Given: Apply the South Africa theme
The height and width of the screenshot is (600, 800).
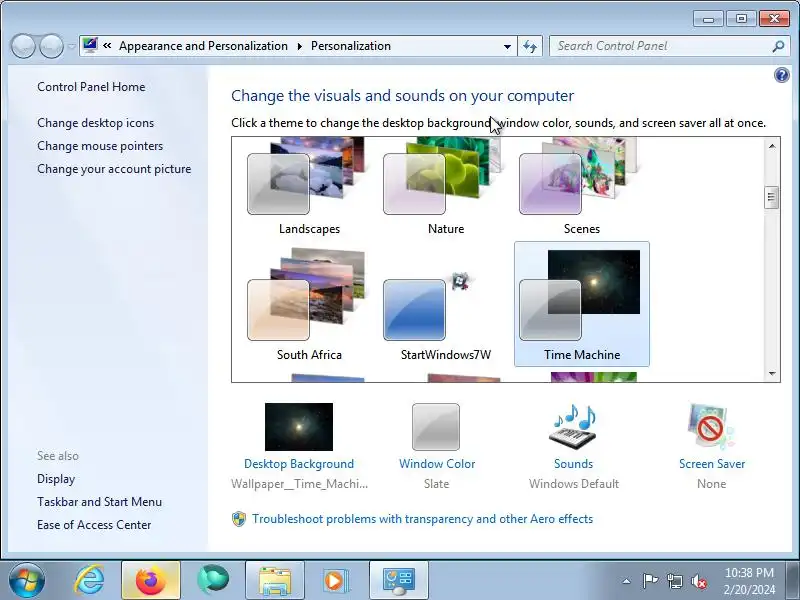Looking at the screenshot, I should (x=309, y=304).
